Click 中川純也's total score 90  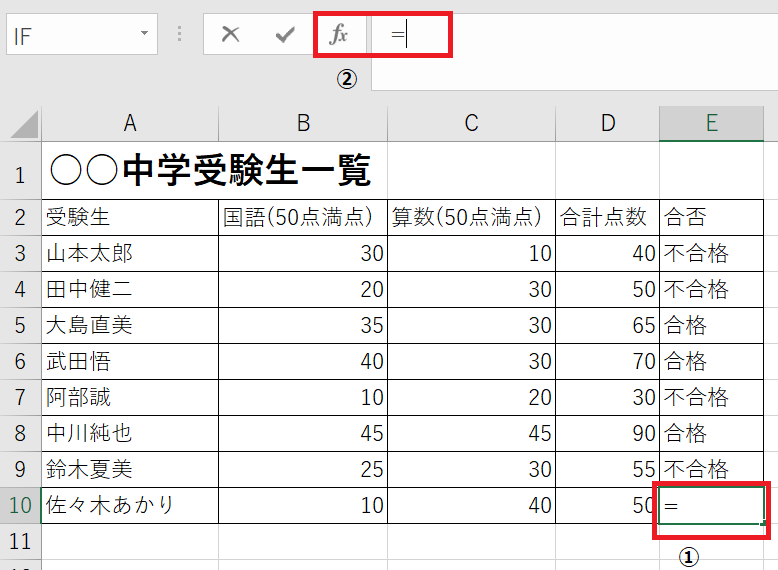coord(607,434)
